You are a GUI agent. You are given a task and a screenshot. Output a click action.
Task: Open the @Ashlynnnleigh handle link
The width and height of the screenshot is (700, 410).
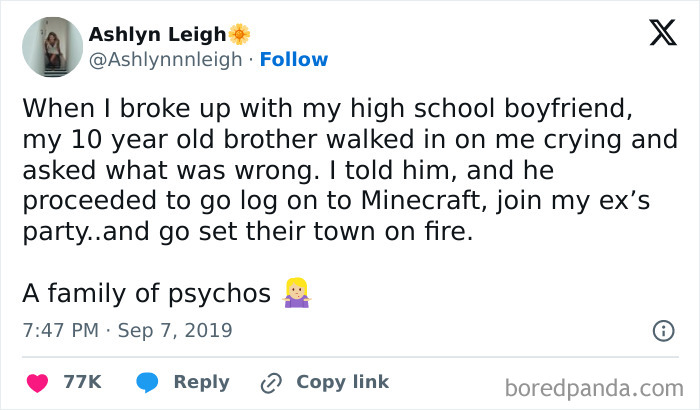coord(166,60)
